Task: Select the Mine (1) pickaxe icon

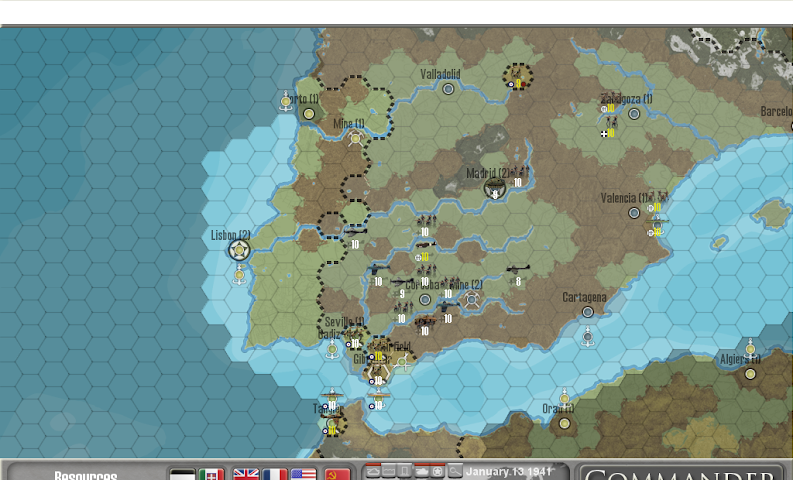Action: (x=356, y=138)
